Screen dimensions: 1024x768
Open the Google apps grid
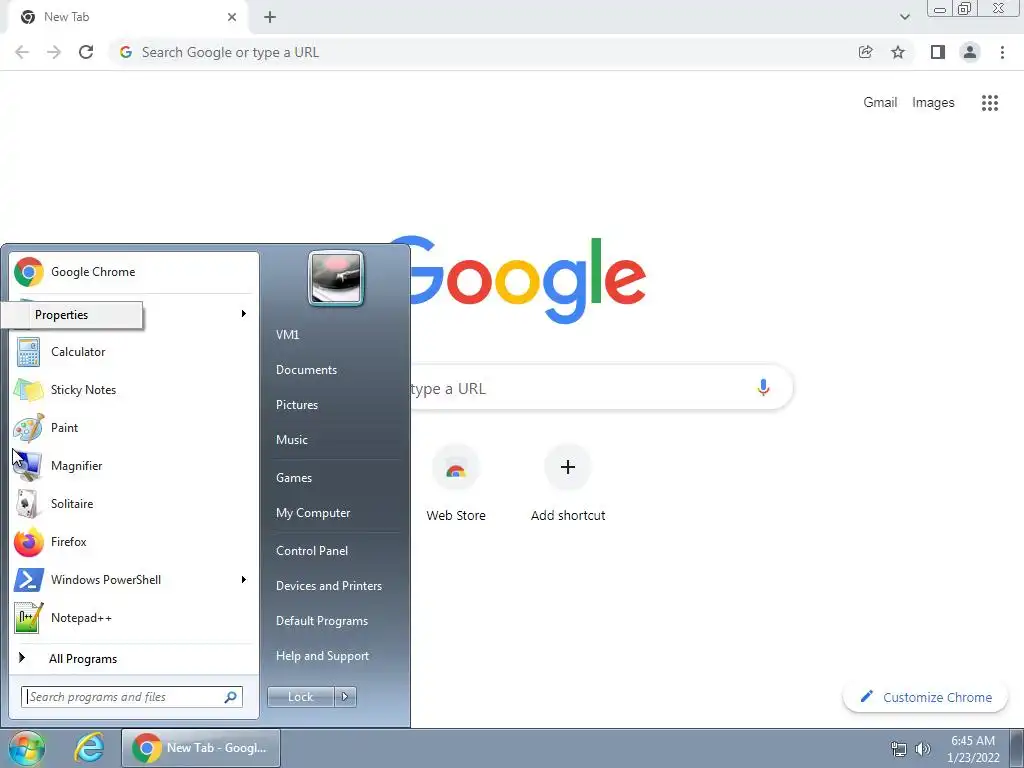990,103
